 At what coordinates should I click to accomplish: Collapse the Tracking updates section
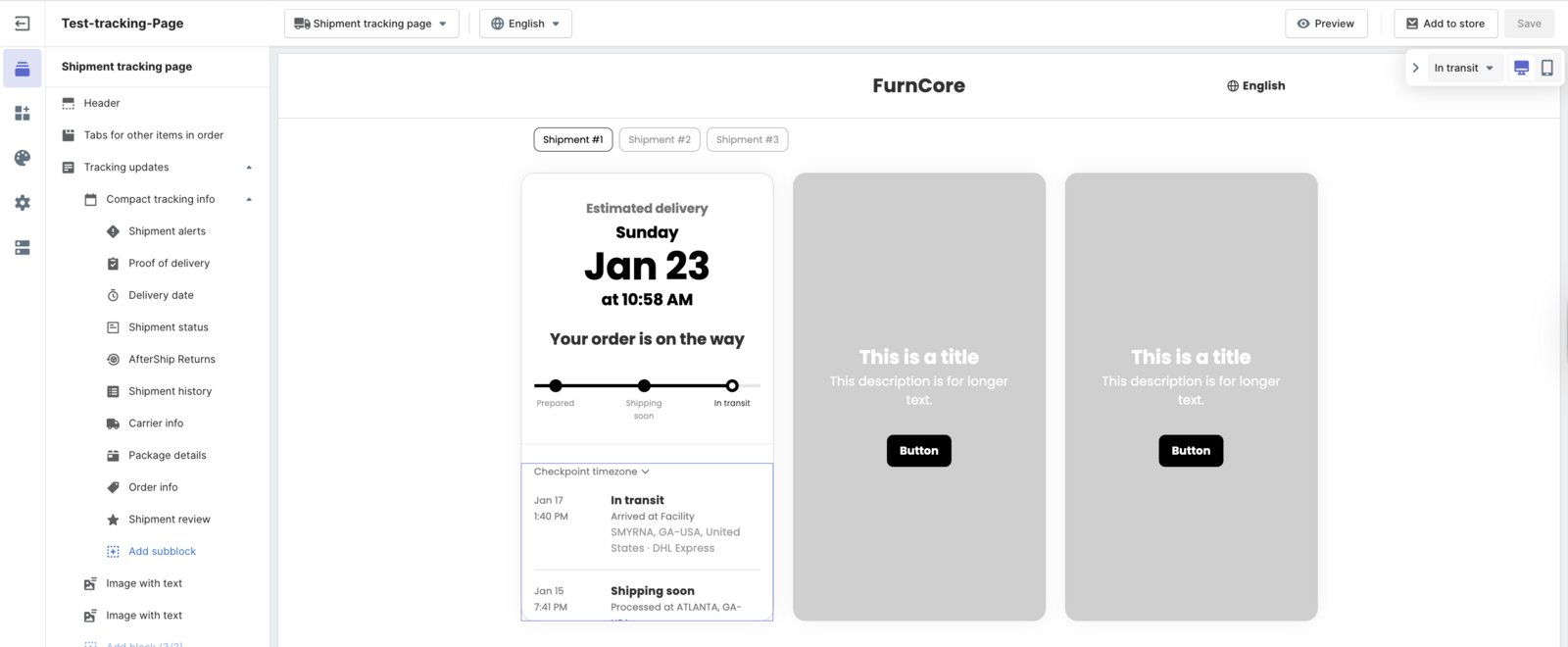(249, 168)
